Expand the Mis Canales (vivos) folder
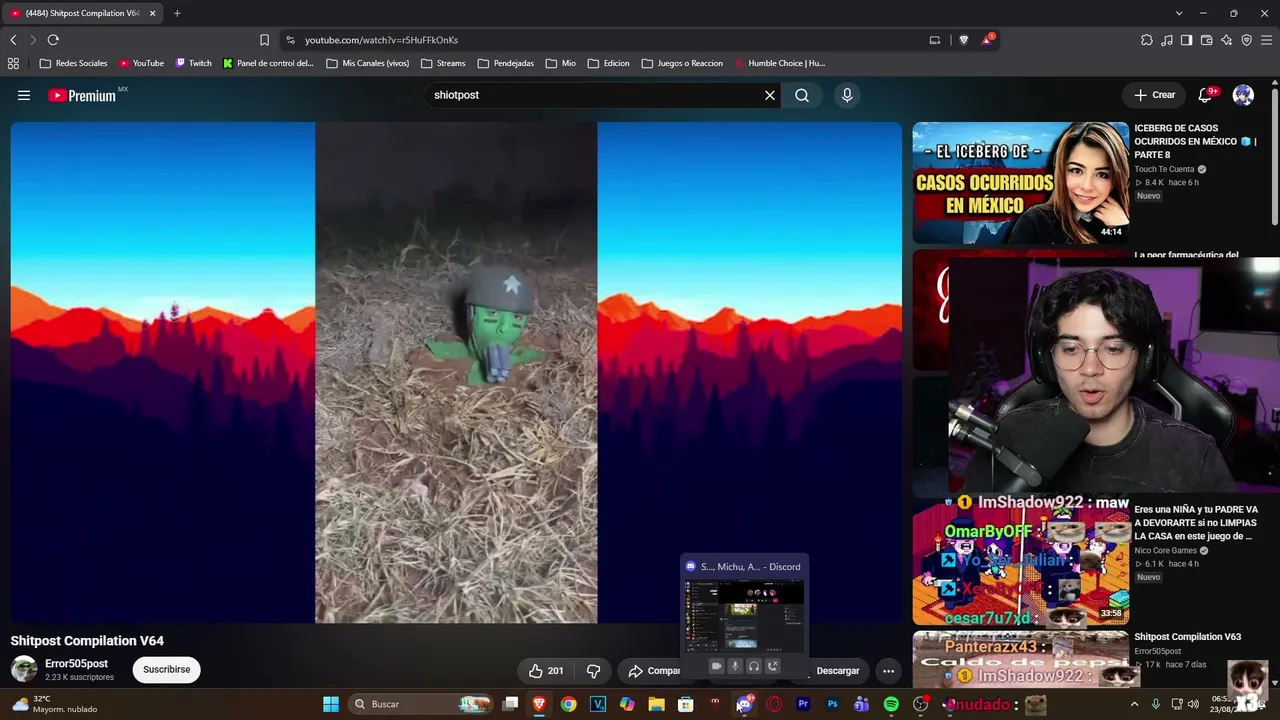 point(368,63)
